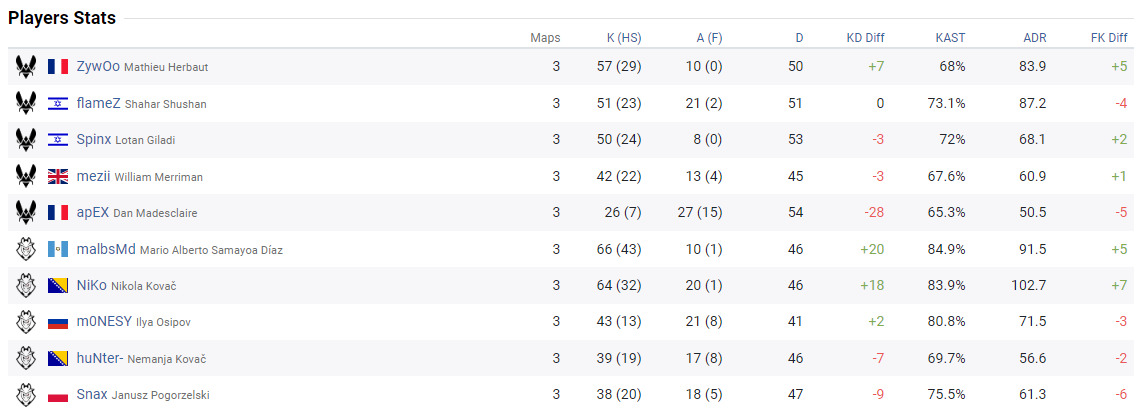Image resolution: width=1147 pixels, height=412 pixels.
Task: Click the G2 logo beside Snax
Action: (25, 394)
